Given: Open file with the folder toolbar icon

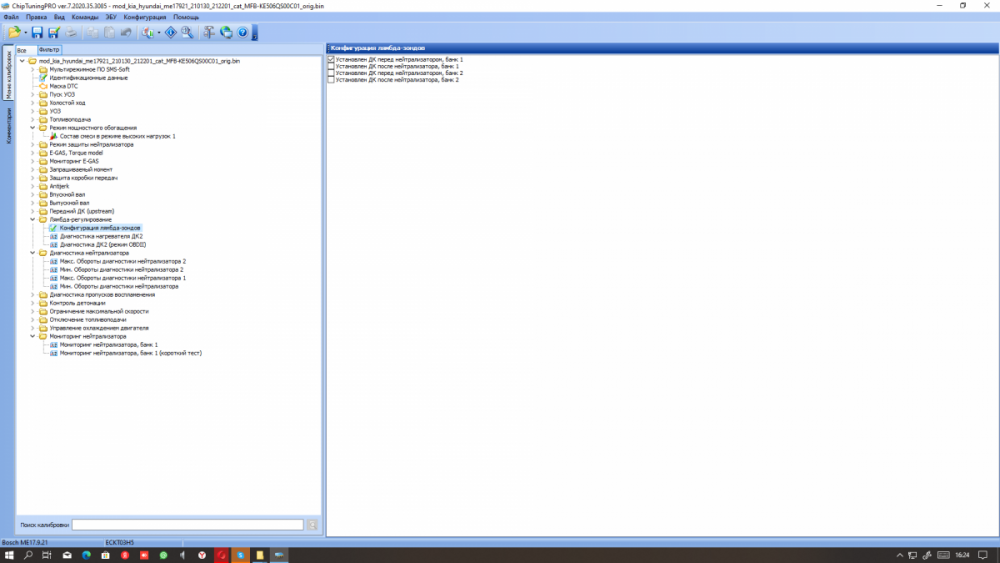Looking at the screenshot, I should [x=13, y=33].
